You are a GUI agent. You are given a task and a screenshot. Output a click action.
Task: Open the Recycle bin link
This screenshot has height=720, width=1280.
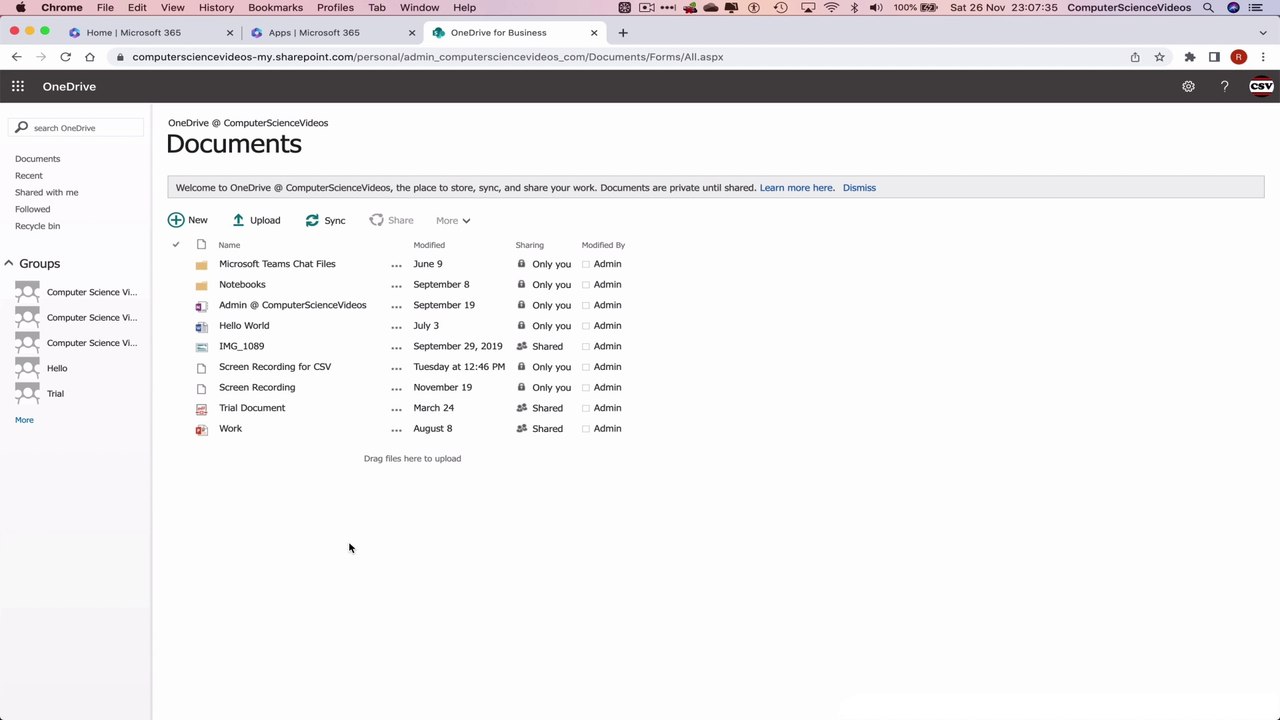click(x=37, y=226)
